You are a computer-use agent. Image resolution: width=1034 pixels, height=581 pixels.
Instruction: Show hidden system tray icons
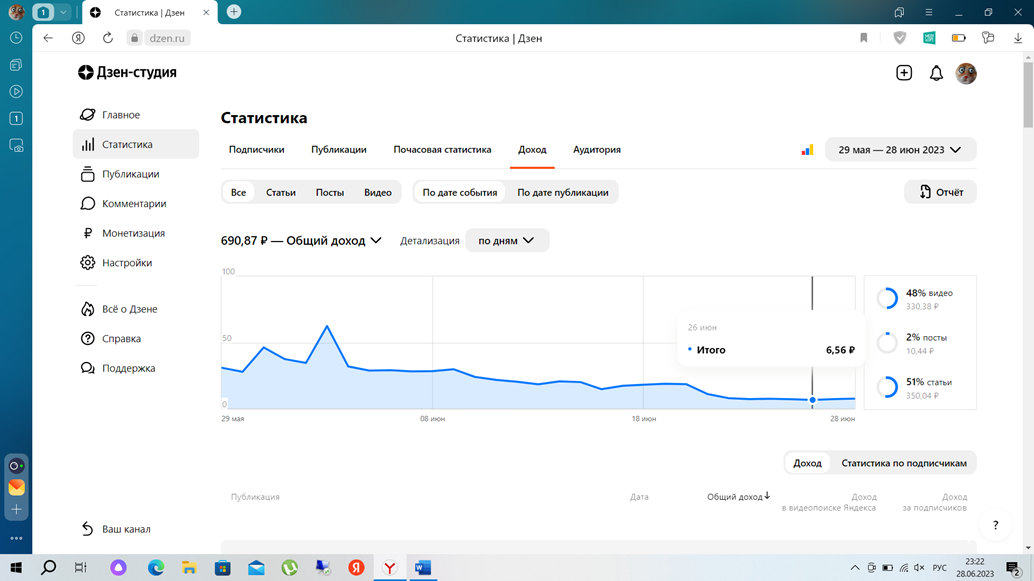[855, 568]
